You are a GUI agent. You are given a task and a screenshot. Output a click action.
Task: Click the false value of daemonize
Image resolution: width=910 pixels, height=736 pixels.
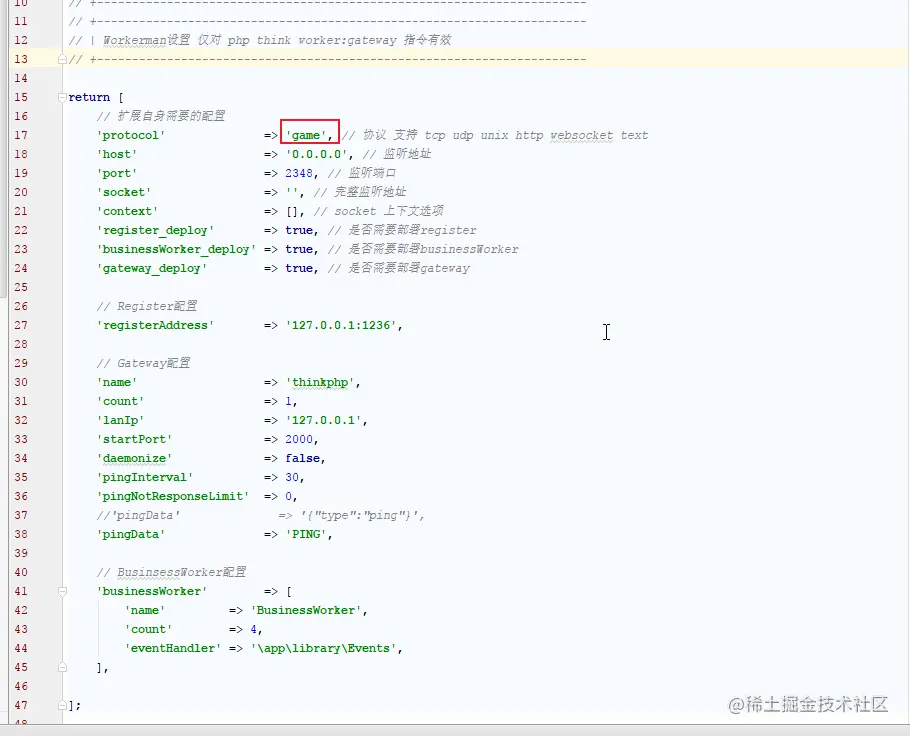302,459
